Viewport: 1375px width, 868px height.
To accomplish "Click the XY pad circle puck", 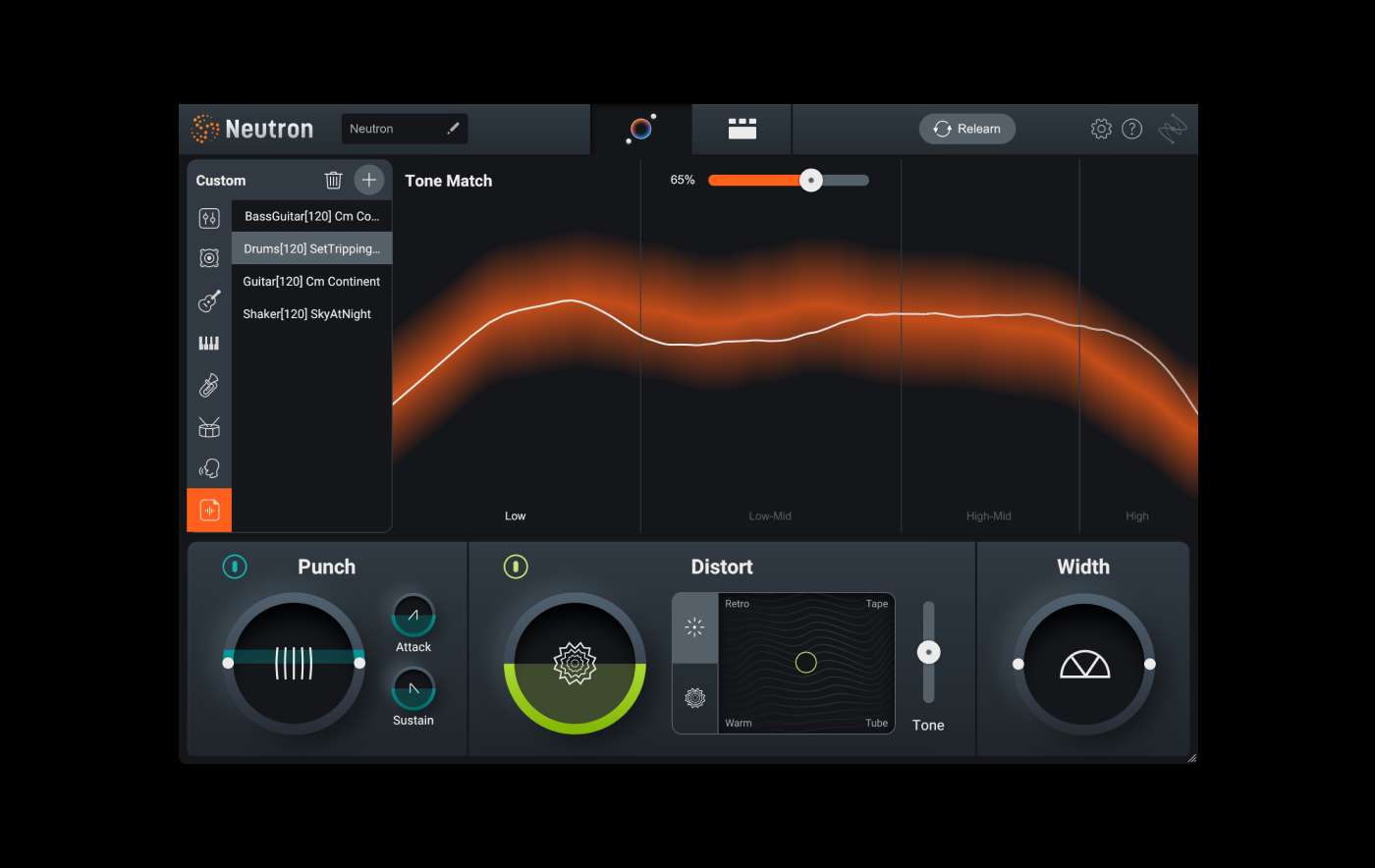I will coord(806,663).
